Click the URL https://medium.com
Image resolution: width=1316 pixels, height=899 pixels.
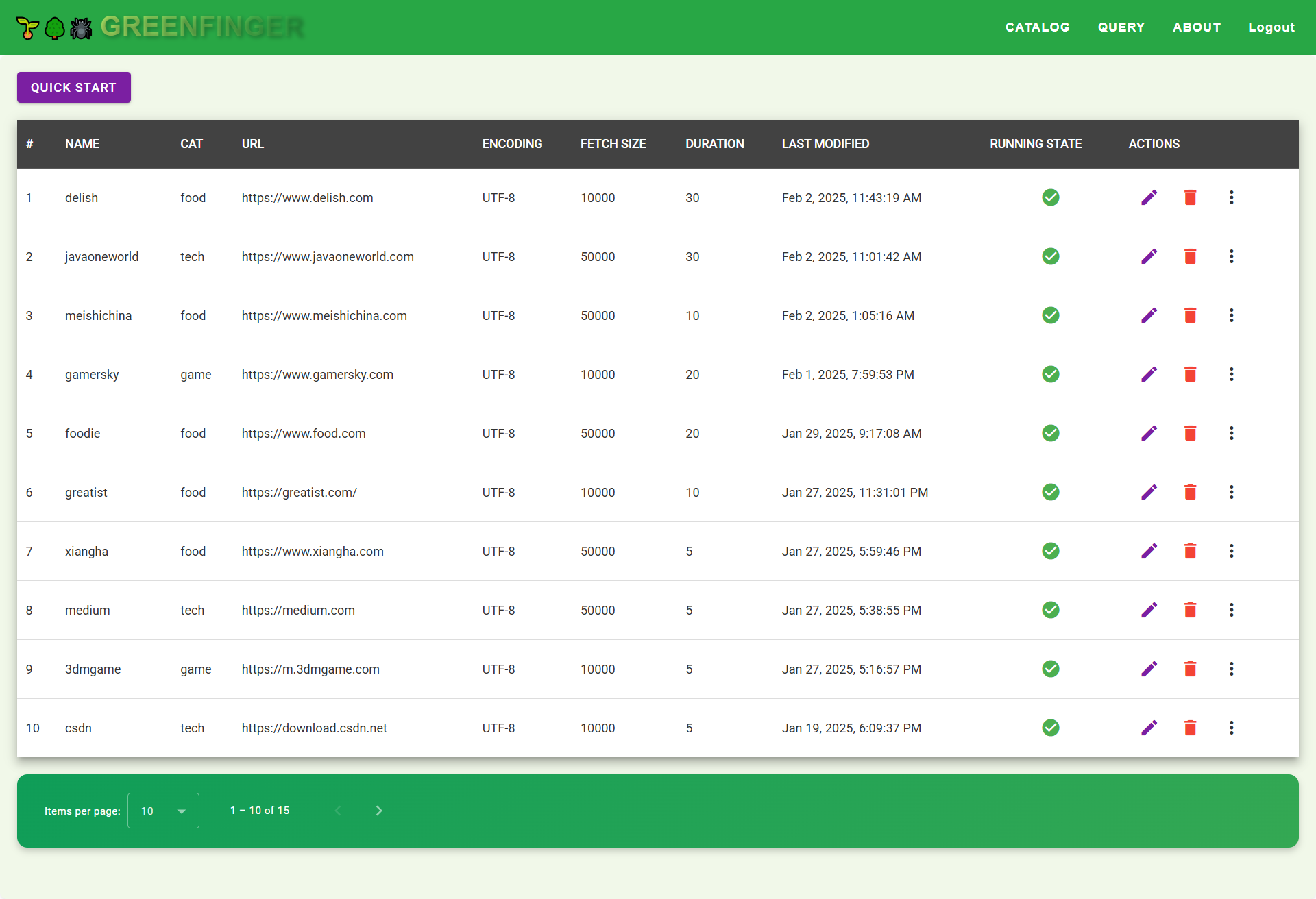coord(298,610)
